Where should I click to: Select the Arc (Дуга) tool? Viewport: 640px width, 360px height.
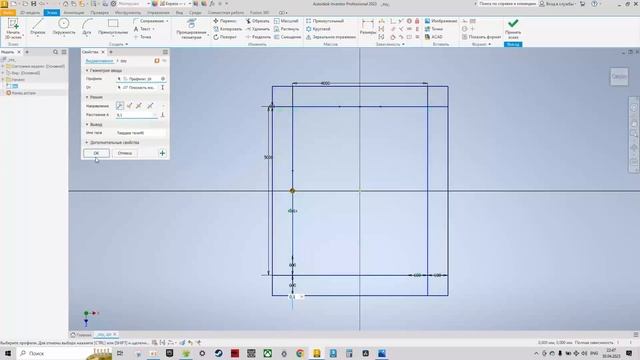[87, 27]
